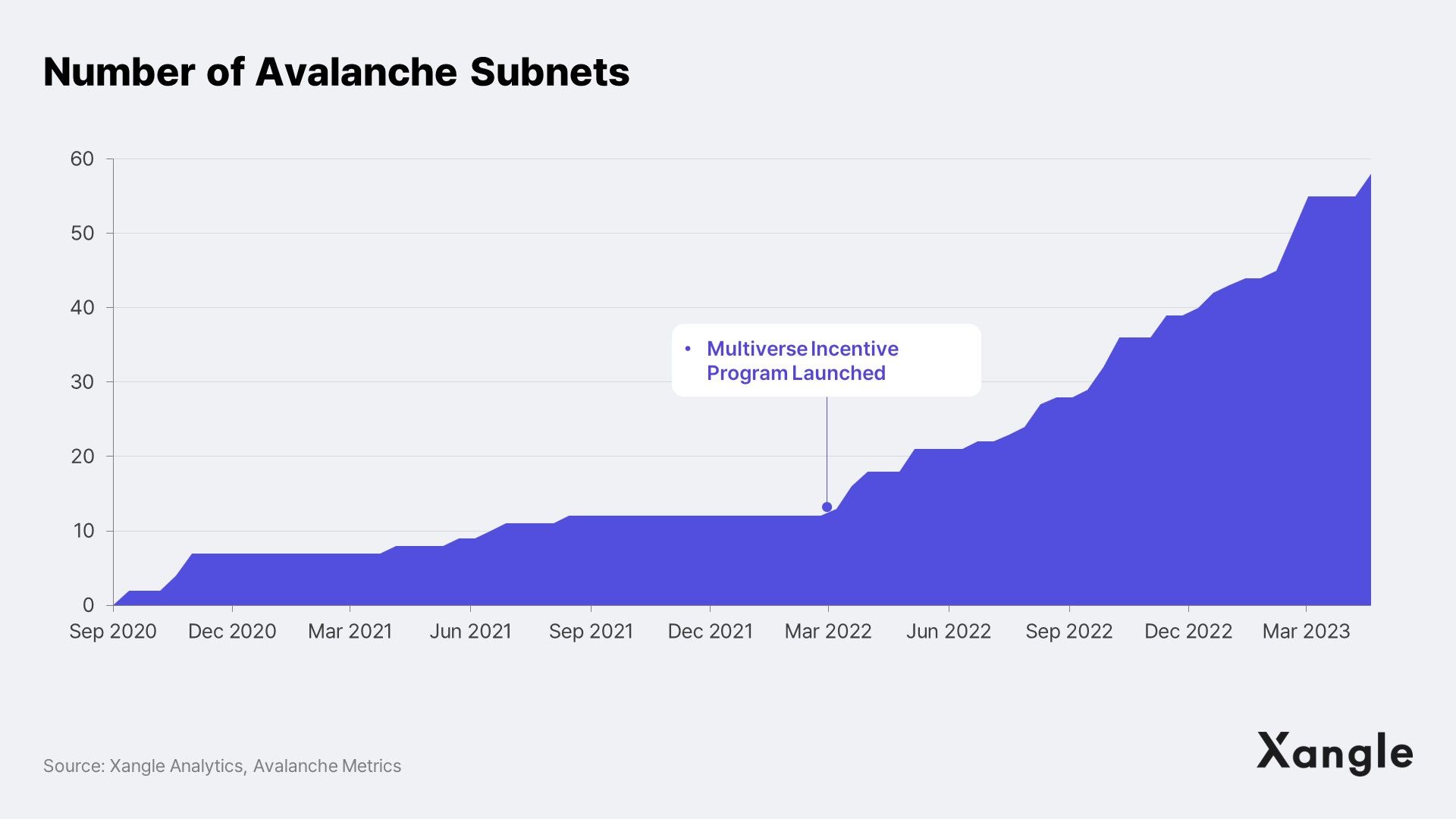1456x819 pixels.
Task: Click the Sep 2021 axis label
Action: click(x=591, y=631)
